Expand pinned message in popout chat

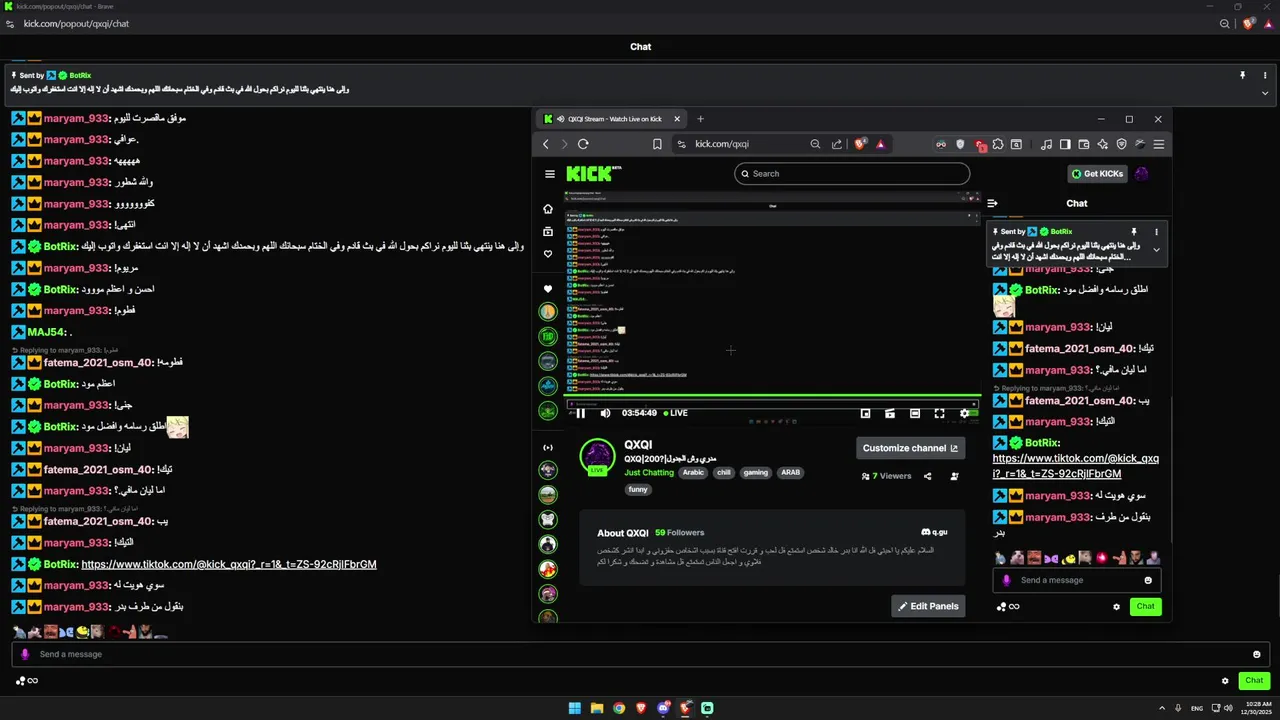[1265, 93]
